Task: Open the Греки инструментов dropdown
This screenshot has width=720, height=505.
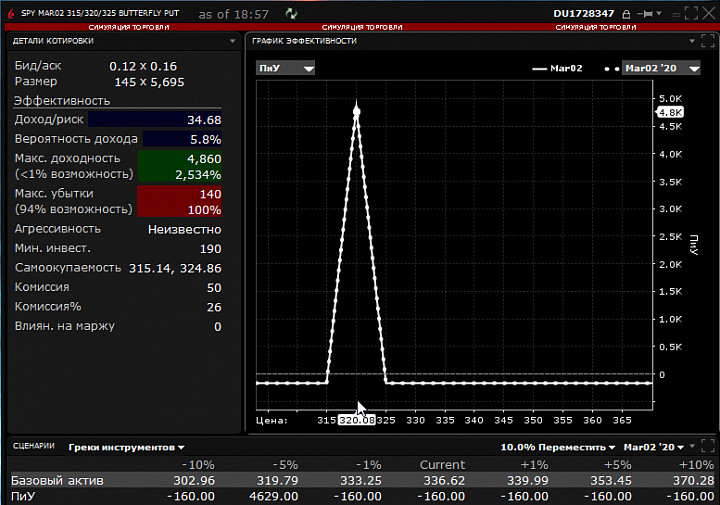Action: [126, 447]
